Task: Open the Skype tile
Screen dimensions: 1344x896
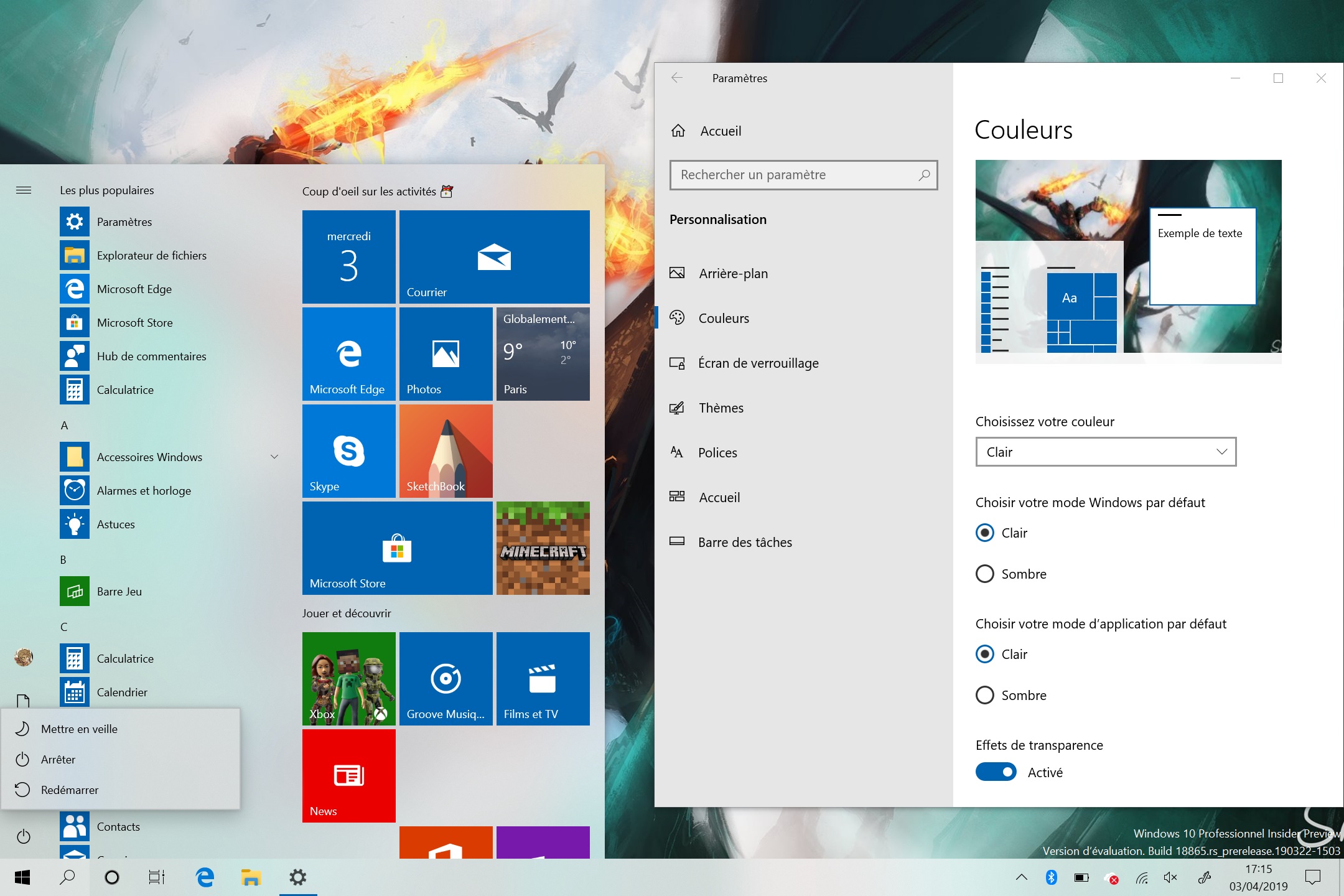Action: pos(348,450)
